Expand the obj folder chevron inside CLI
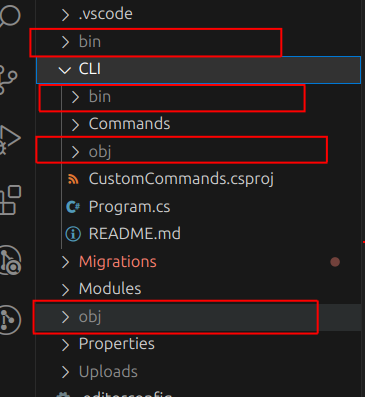Image resolution: width=365 pixels, height=397 pixels. [75, 152]
